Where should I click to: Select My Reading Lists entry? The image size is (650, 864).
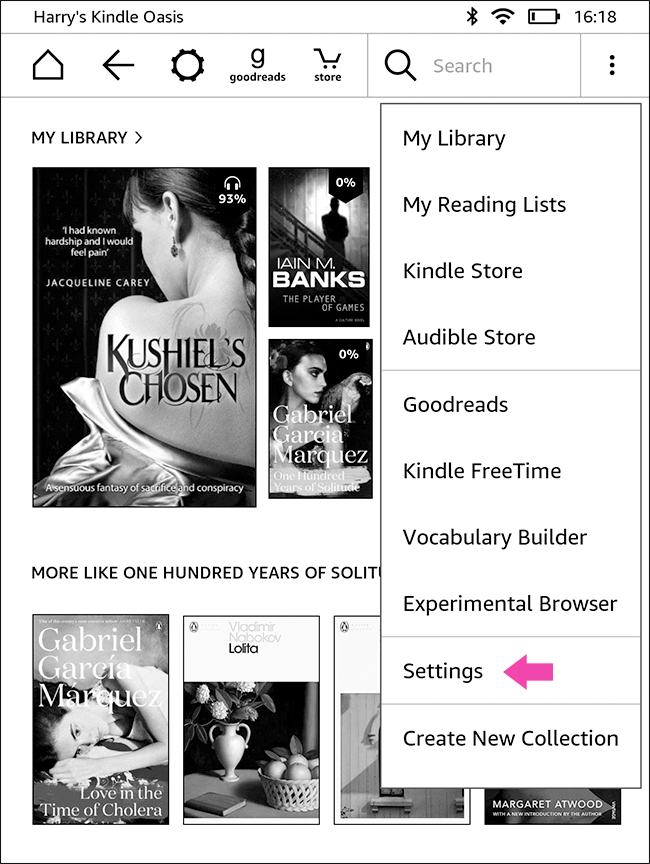[511, 204]
